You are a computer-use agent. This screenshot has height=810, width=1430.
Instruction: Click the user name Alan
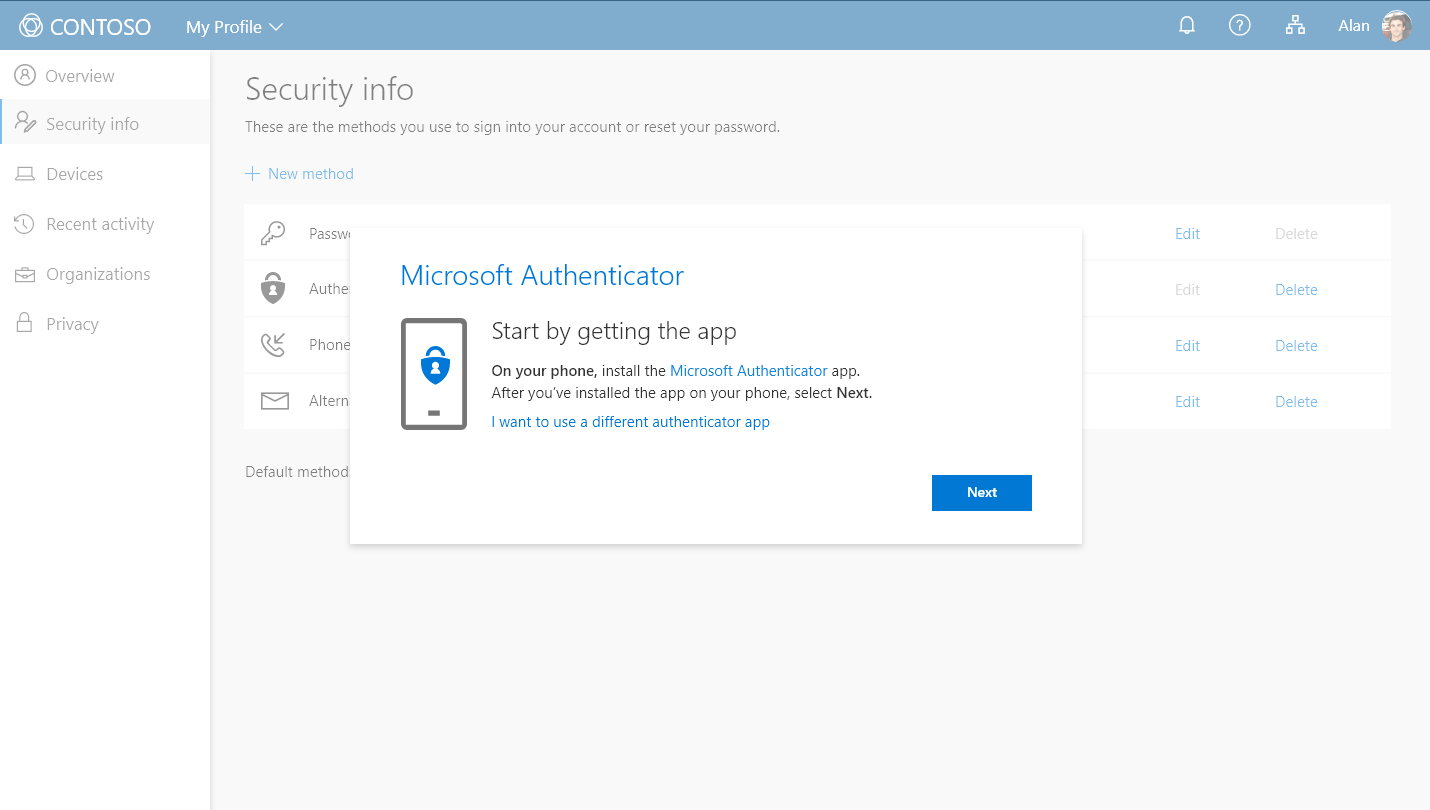click(1354, 26)
